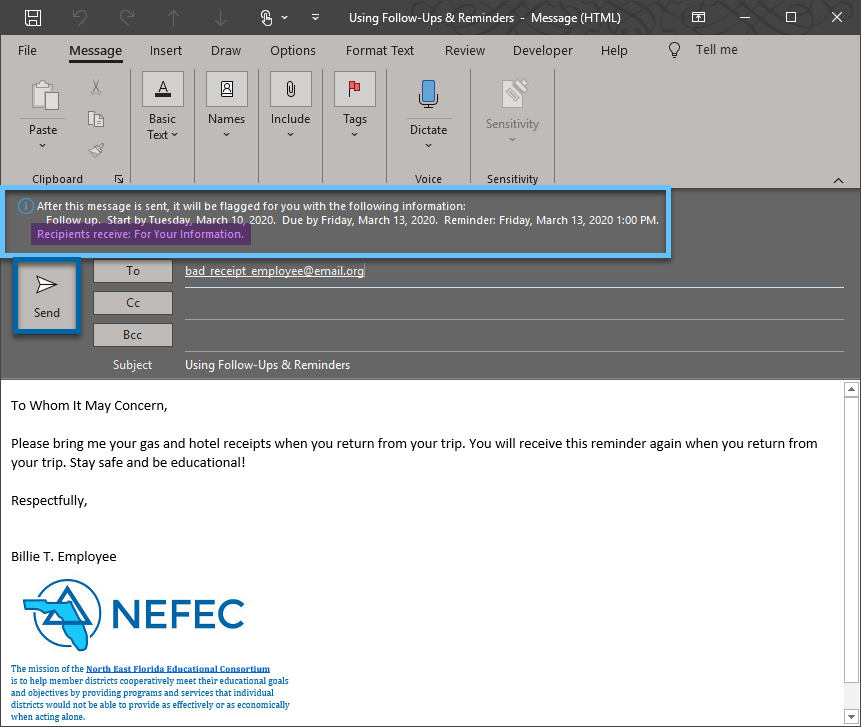The image size is (861, 727).
Task: Go to the Options tab
Action: [293, 51]
